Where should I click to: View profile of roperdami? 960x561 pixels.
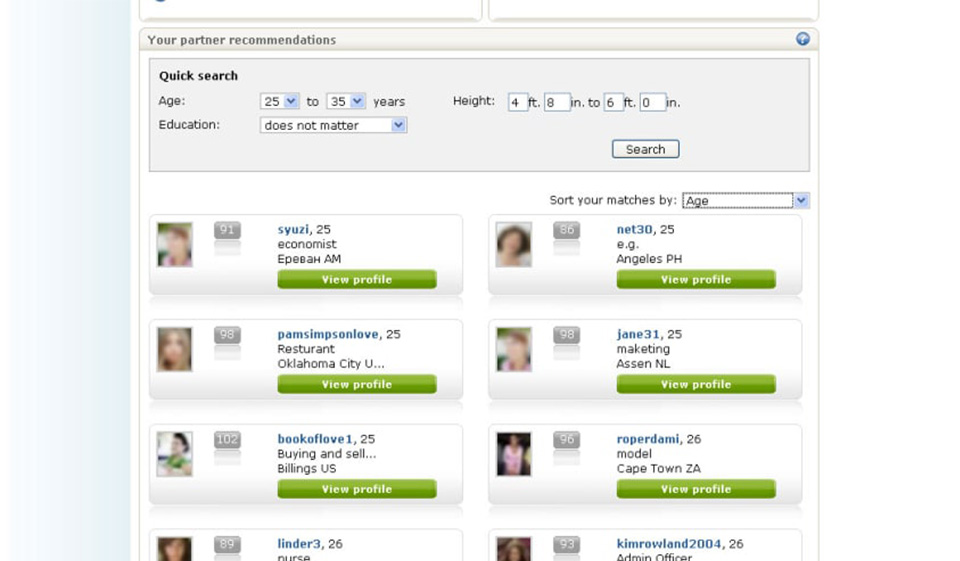[696, 489]
